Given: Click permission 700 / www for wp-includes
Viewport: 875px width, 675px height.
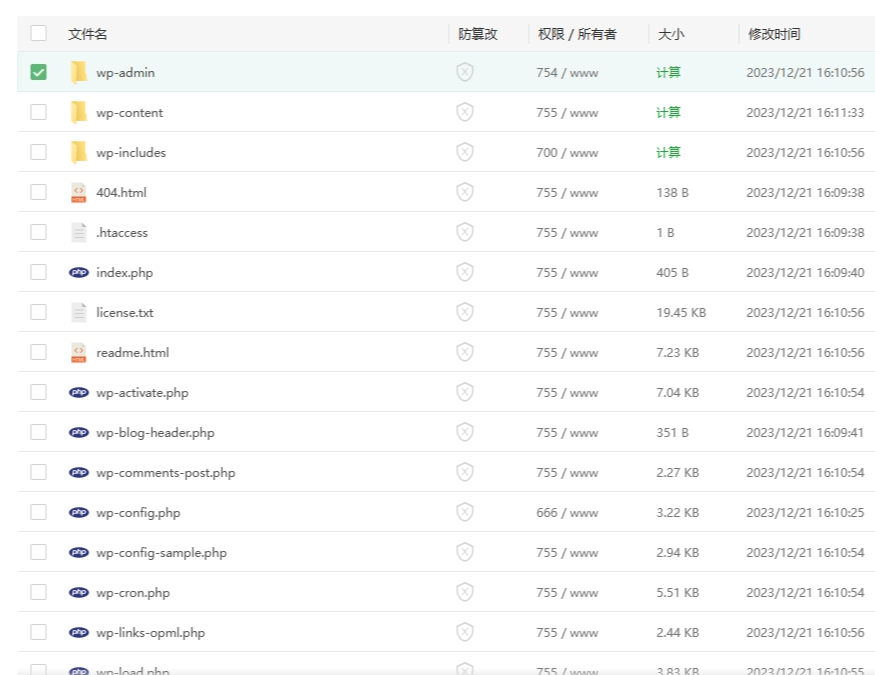Looking at the screenshot, I should click(567, 153).
